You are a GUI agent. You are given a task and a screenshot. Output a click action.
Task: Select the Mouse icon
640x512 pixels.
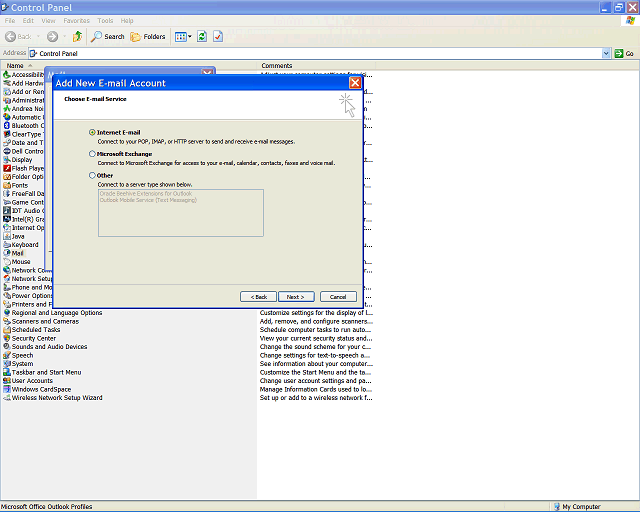(x=7, y=262)
